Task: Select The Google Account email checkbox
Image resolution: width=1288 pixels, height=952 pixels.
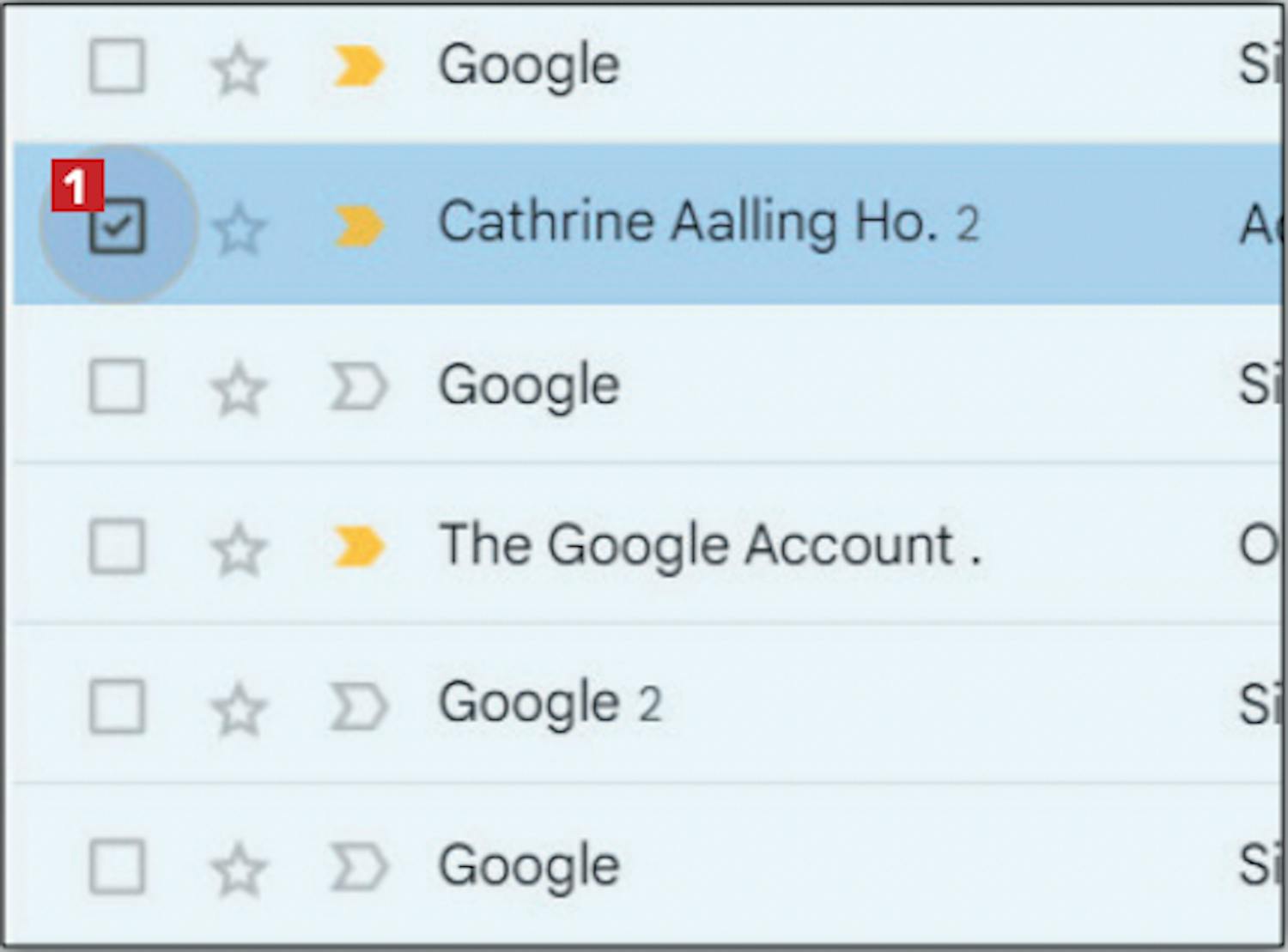Action: (x=118, y=546)
